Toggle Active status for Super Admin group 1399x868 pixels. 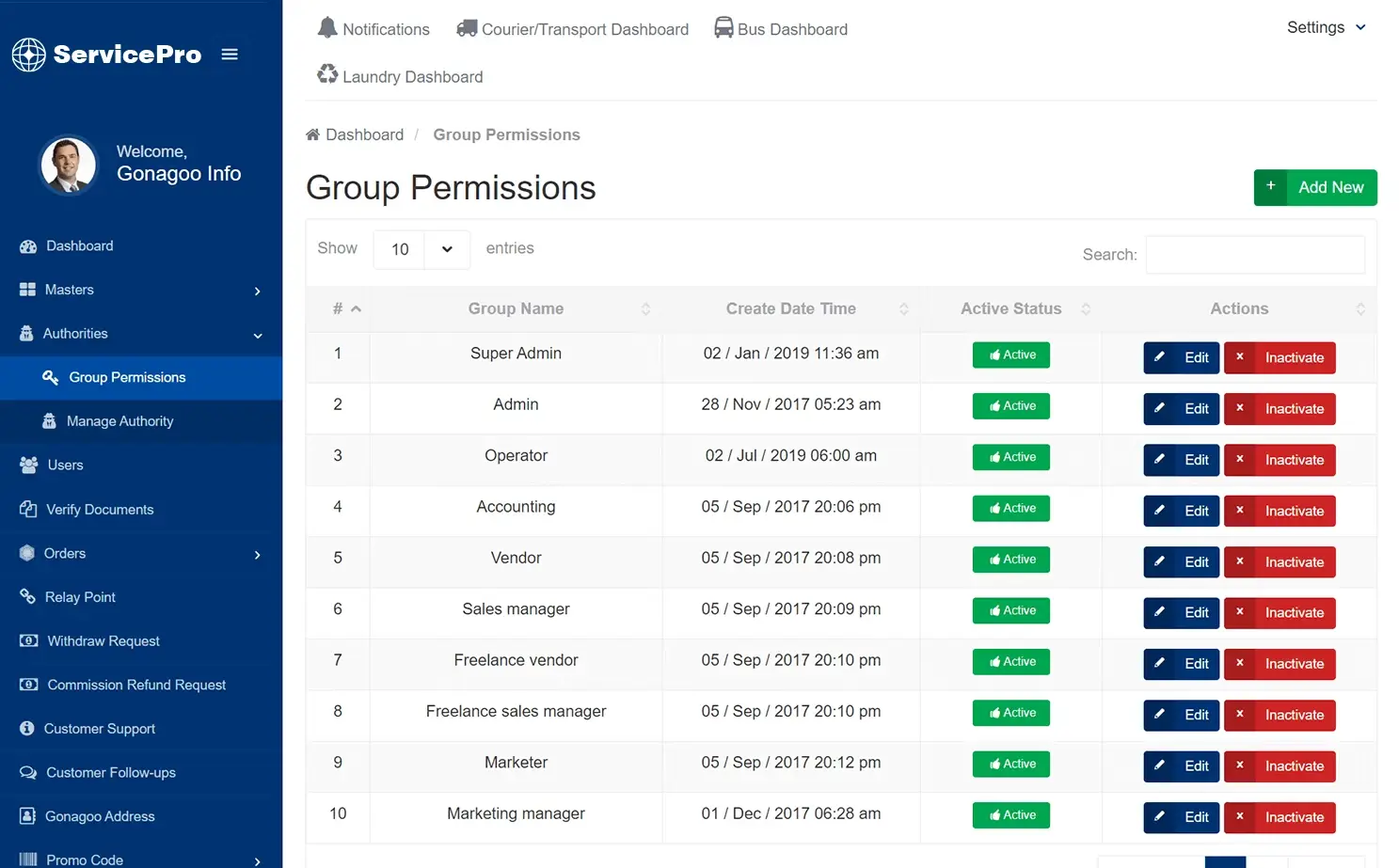point(1010,355)
